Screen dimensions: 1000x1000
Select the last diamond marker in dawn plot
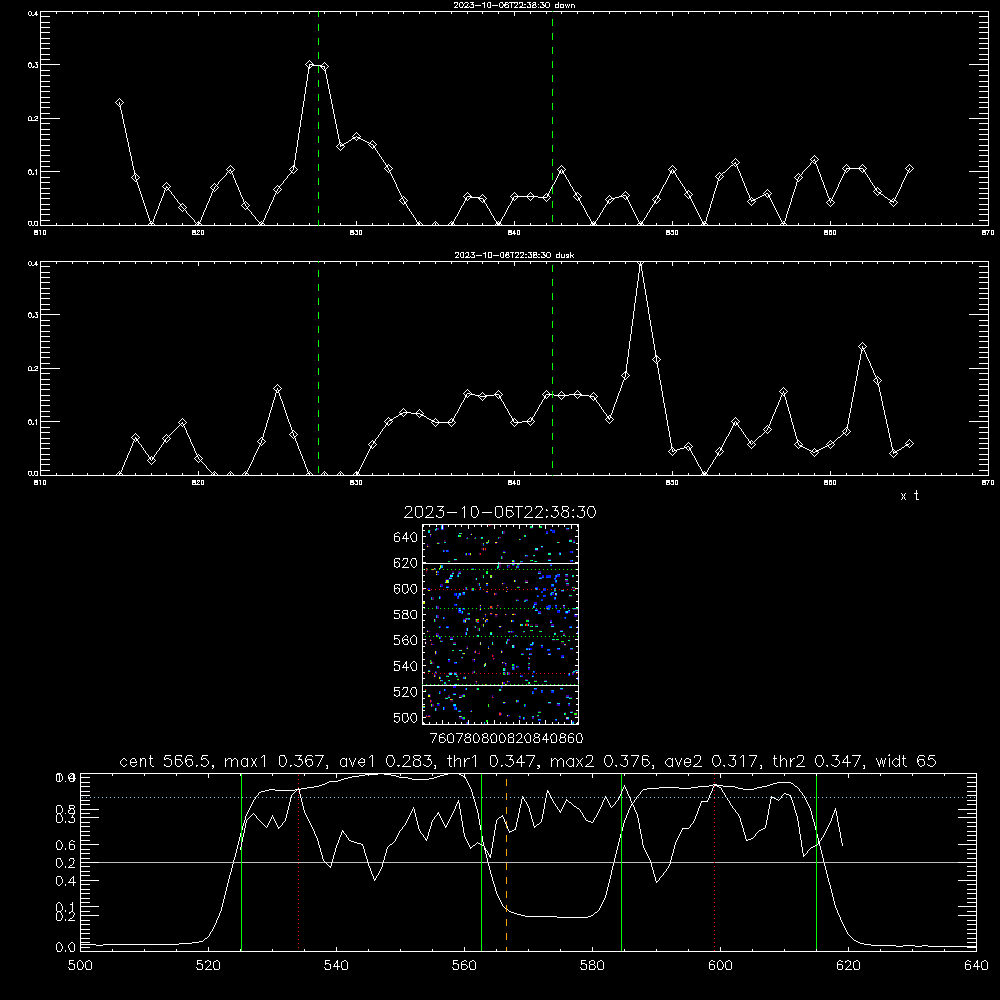[909, 168]
